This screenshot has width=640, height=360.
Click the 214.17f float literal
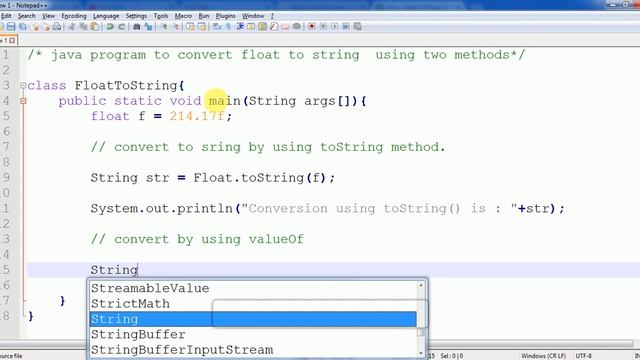click(x=197, y=116)
